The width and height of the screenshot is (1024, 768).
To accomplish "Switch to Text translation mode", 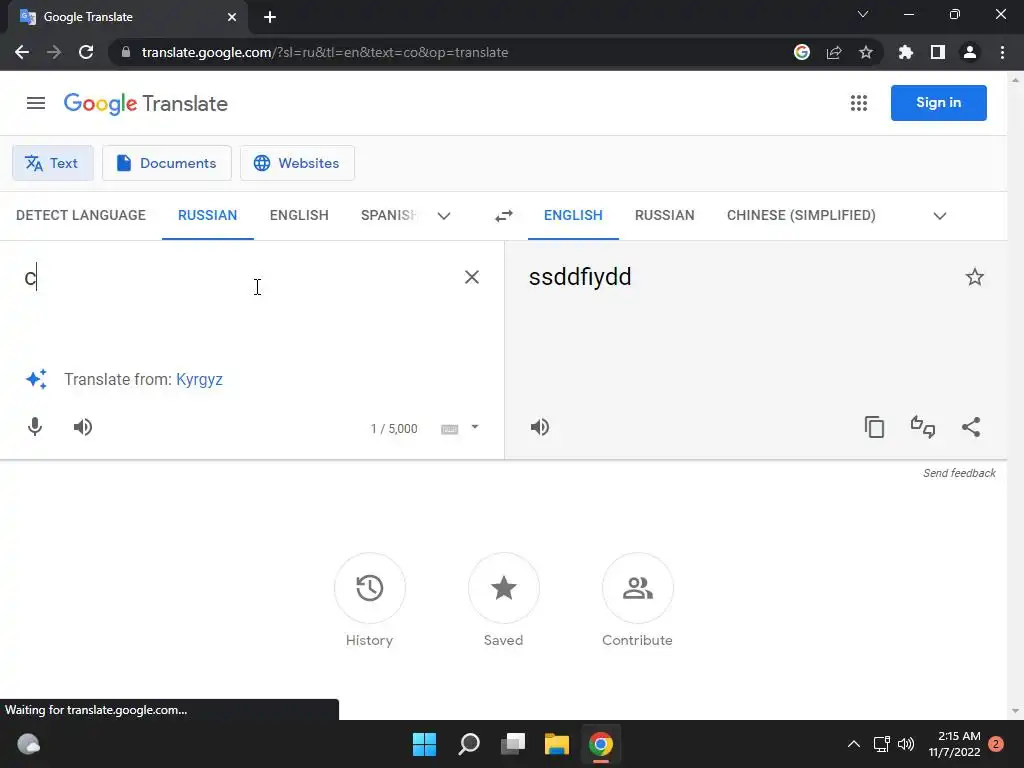I will click(53, 163).
